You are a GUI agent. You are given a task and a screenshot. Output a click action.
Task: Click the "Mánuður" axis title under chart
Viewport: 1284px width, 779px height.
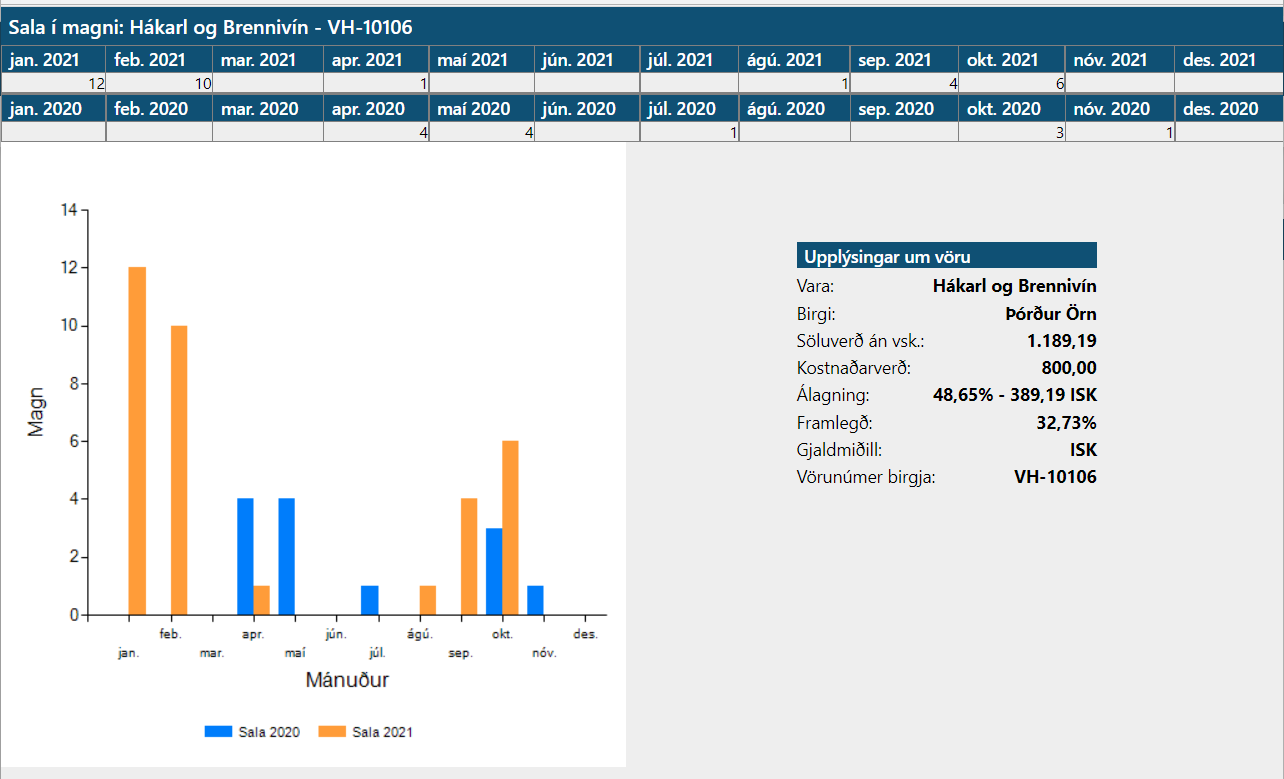pos(346,681)
